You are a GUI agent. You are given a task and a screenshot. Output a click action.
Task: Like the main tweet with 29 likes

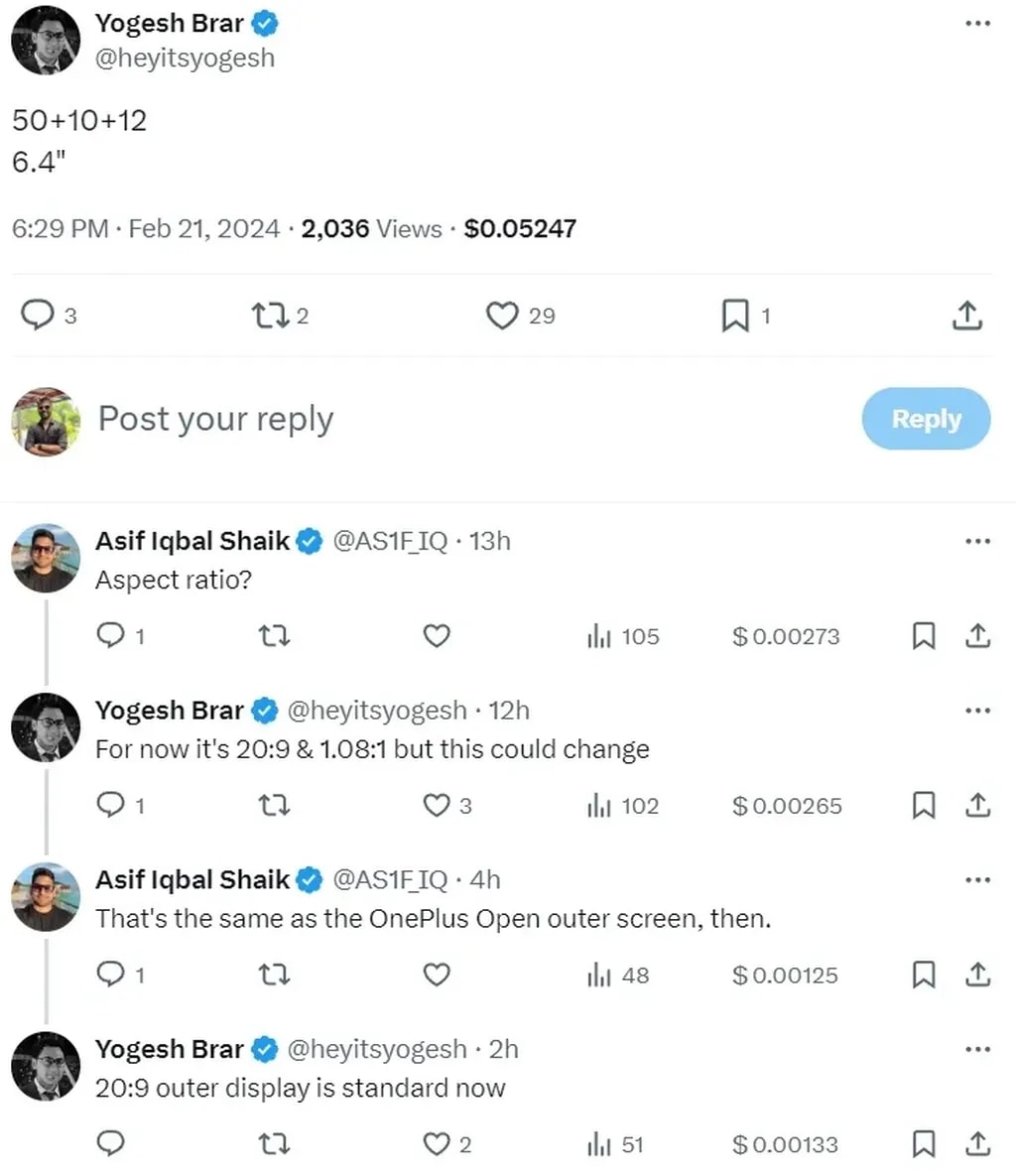(503, 315)
